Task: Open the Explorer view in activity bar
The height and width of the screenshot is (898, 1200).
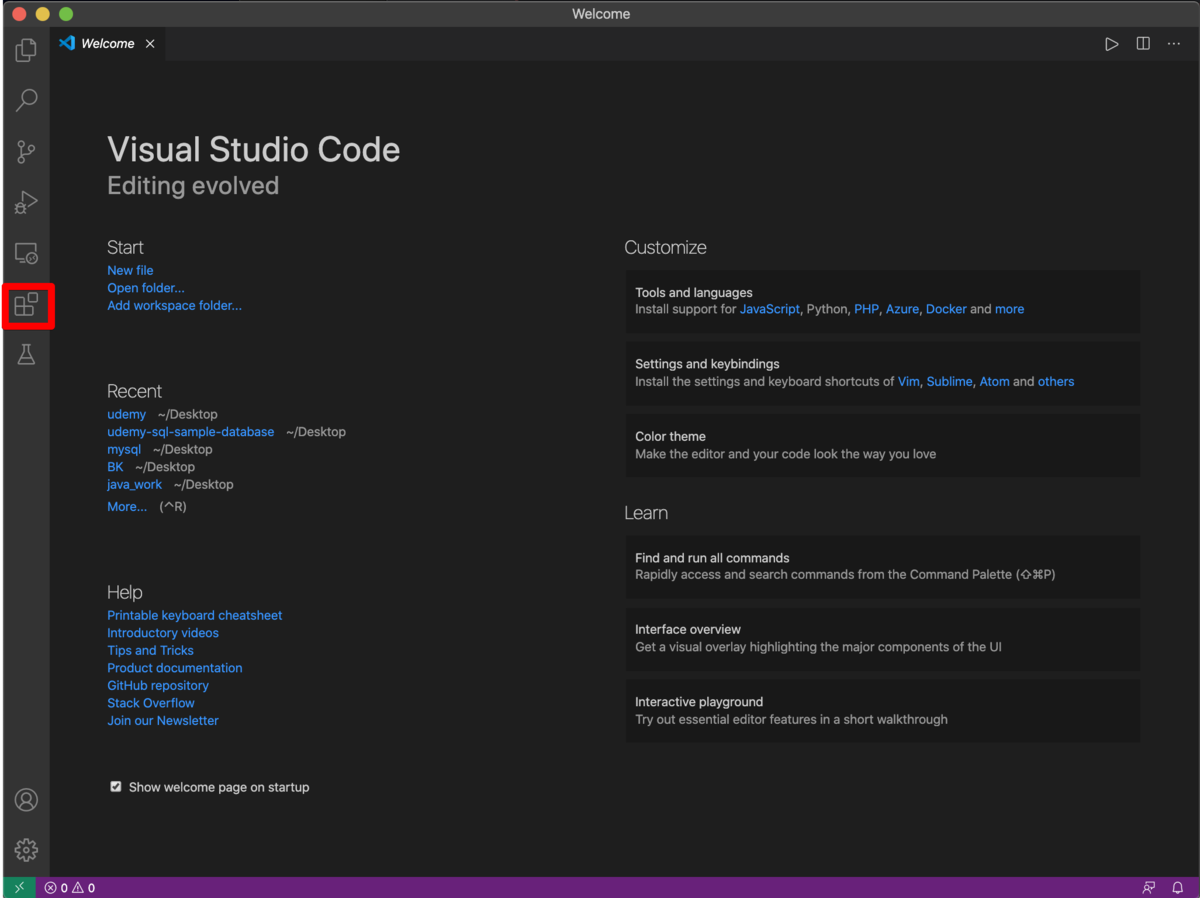Action: (x=26, y=49)
